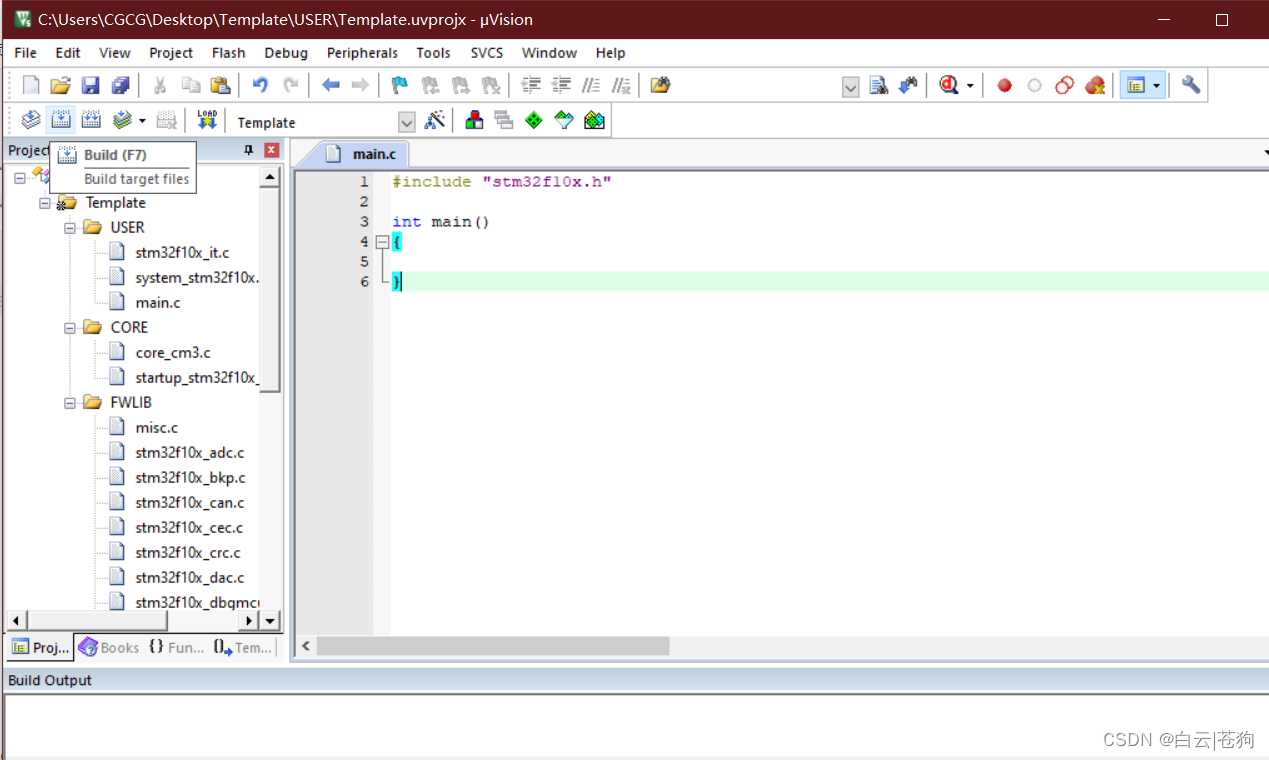Click the Find icon beside search box

[x=878, y=85]
